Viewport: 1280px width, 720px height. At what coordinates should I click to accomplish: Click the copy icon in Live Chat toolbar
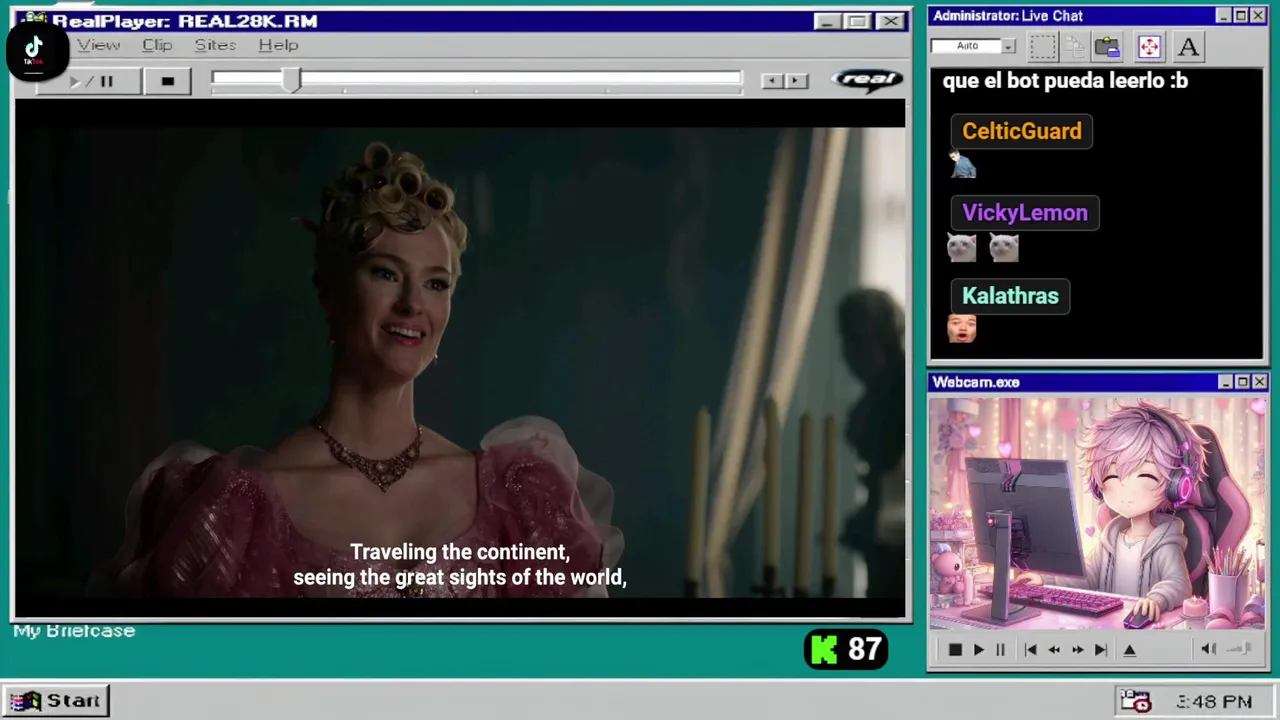[1075, 46]
